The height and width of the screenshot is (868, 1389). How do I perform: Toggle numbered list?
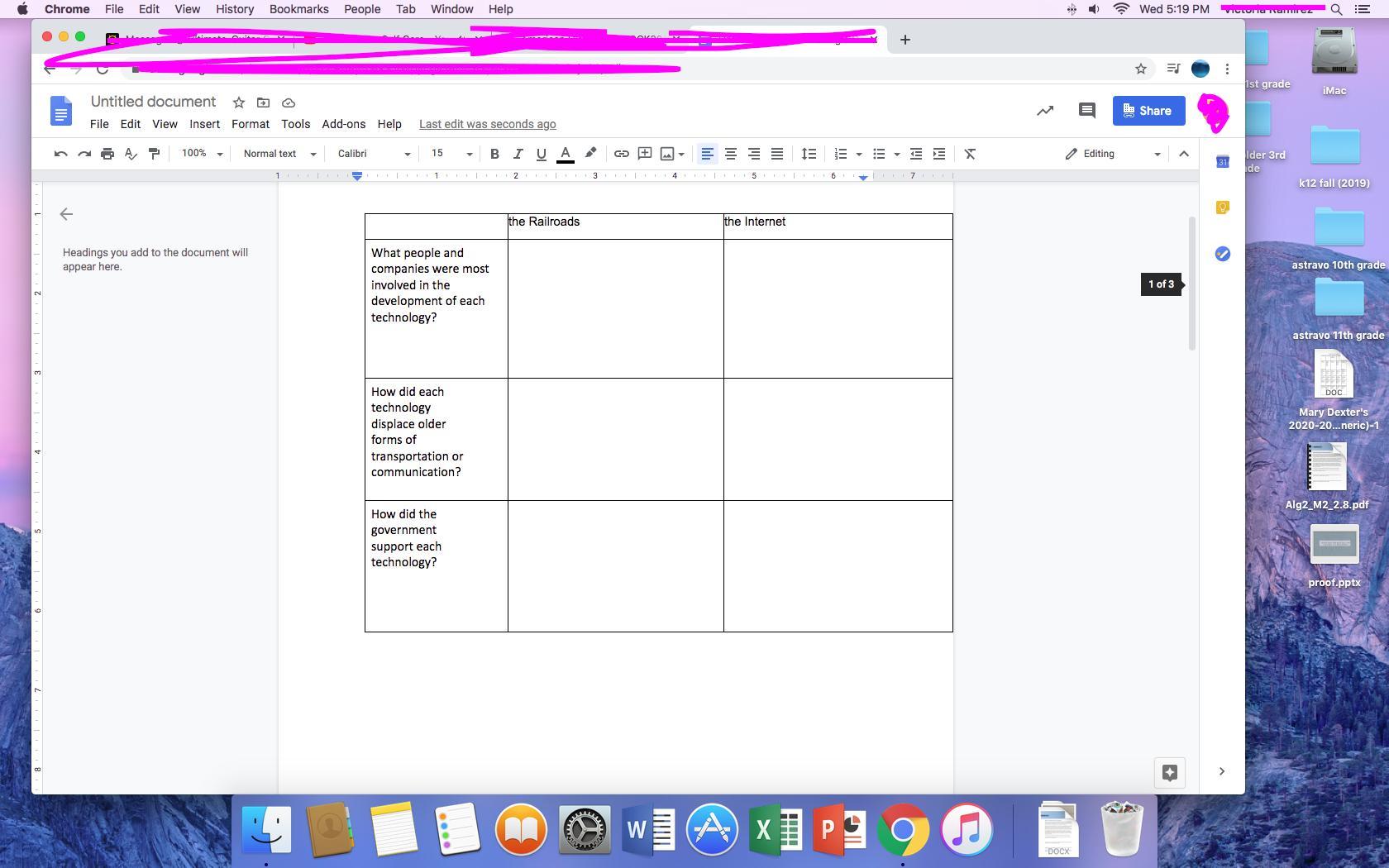tap(841, 154)
